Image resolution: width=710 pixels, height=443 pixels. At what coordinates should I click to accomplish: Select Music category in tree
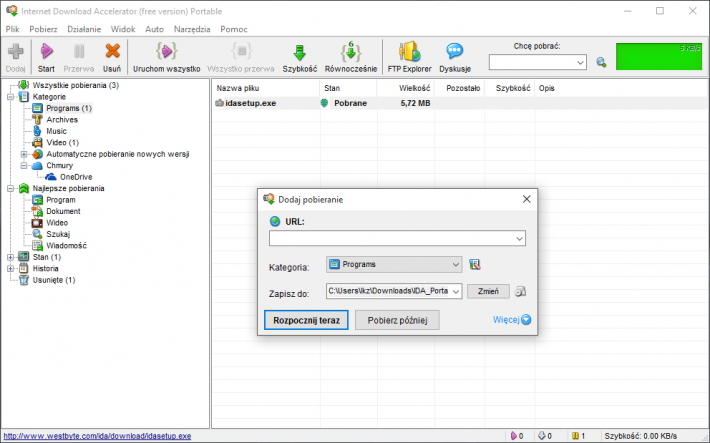(56, 131)
